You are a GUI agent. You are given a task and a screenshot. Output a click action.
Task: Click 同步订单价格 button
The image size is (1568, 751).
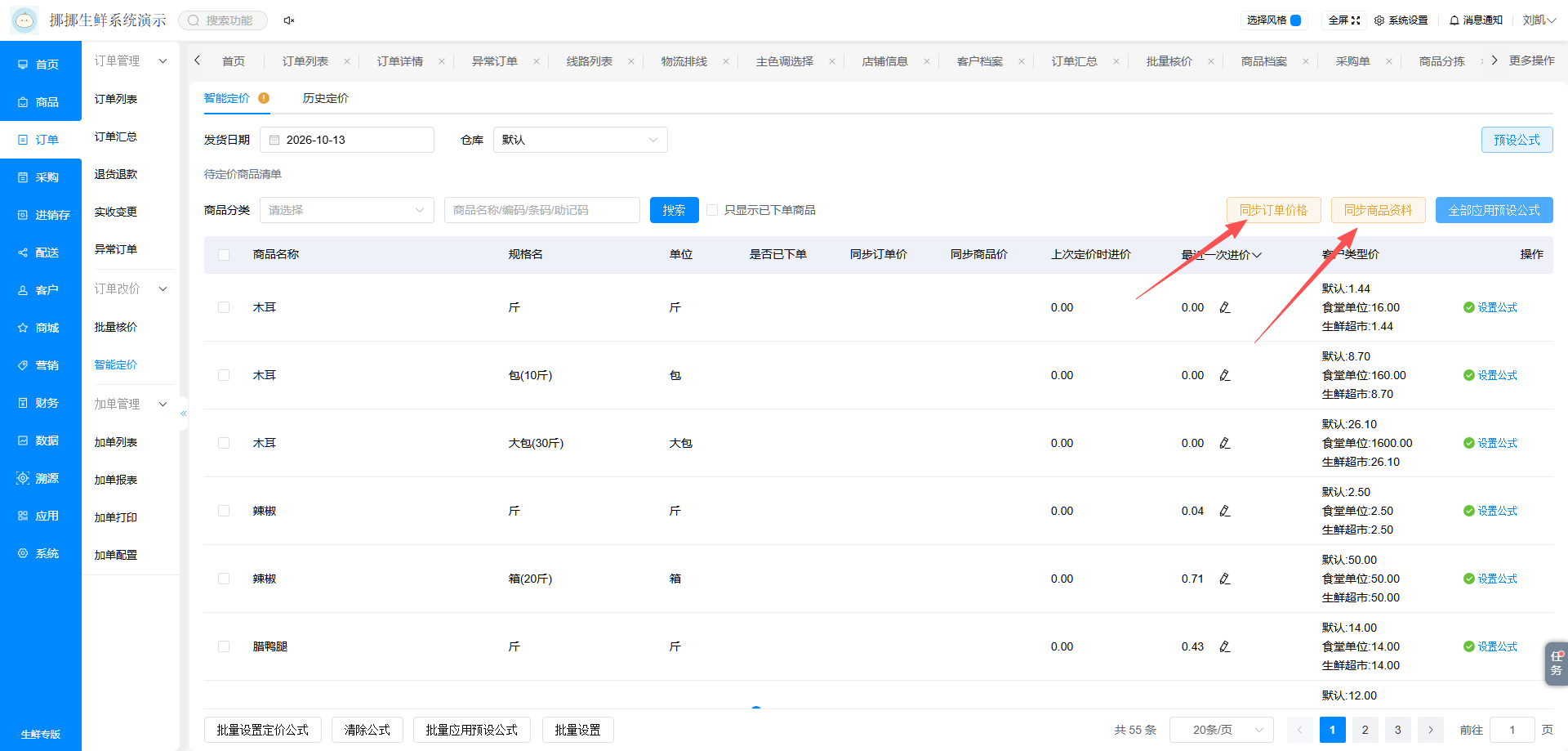pyautogui.click(x=1273, y=210)
